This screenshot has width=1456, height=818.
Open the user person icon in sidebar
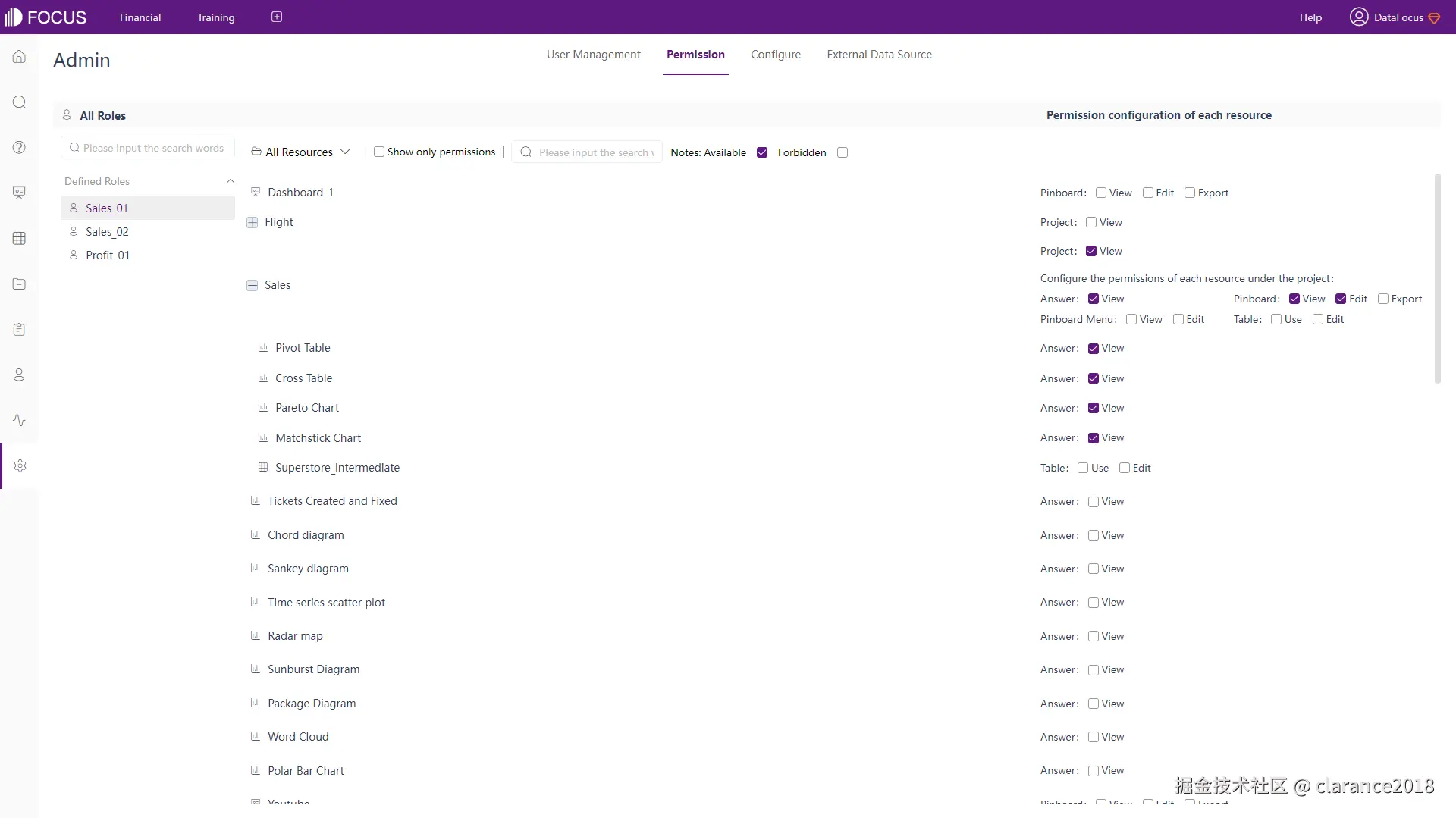[x=20, y=375]
